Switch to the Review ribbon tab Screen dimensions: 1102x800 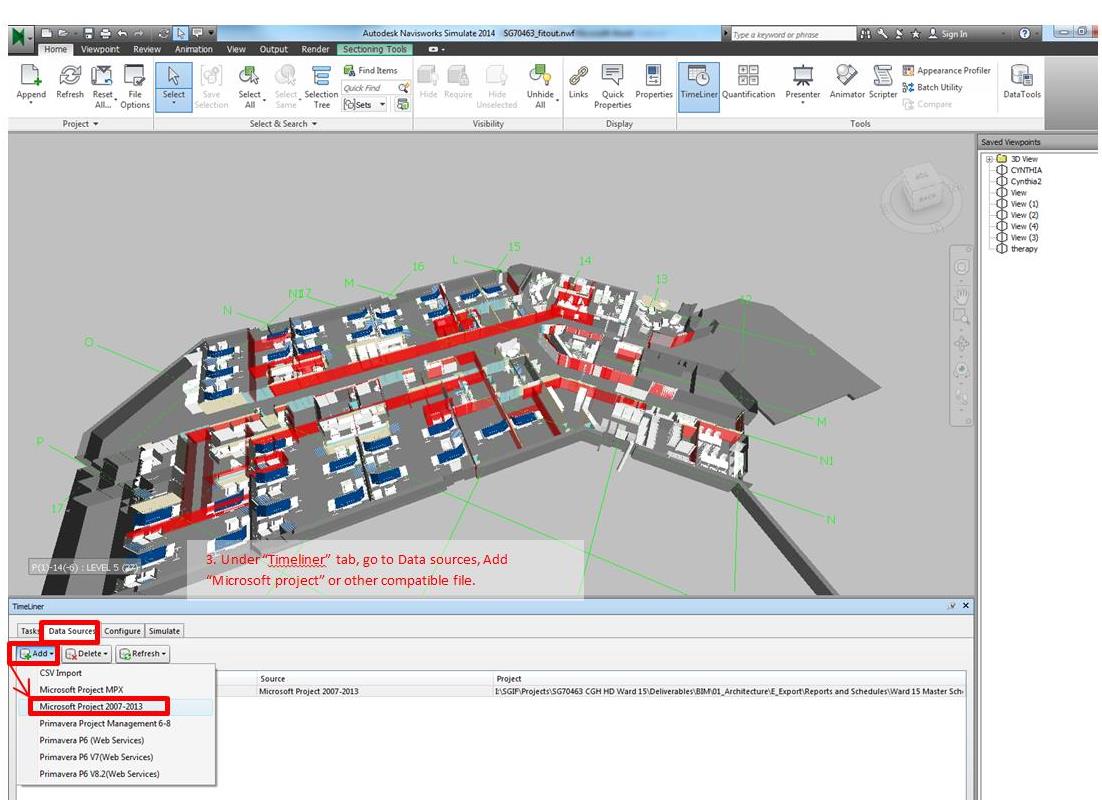point(147,49)
